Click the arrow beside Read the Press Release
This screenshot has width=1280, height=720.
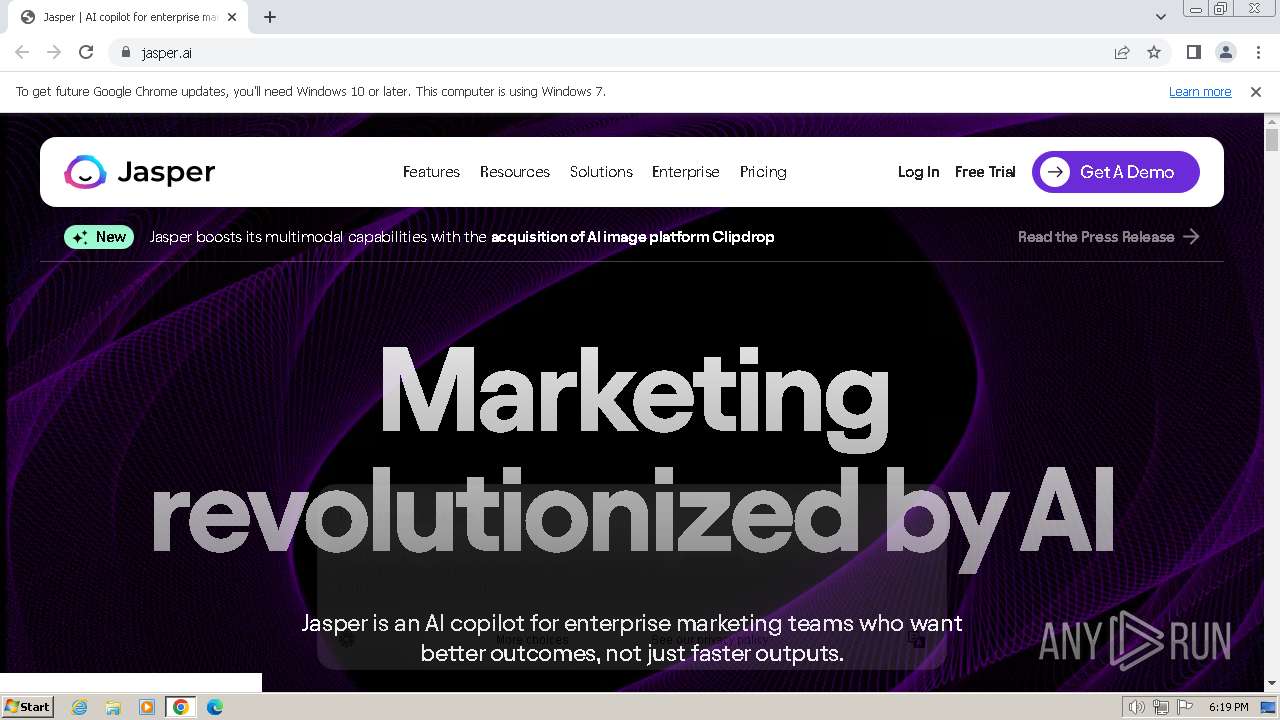coord(1191,237)
